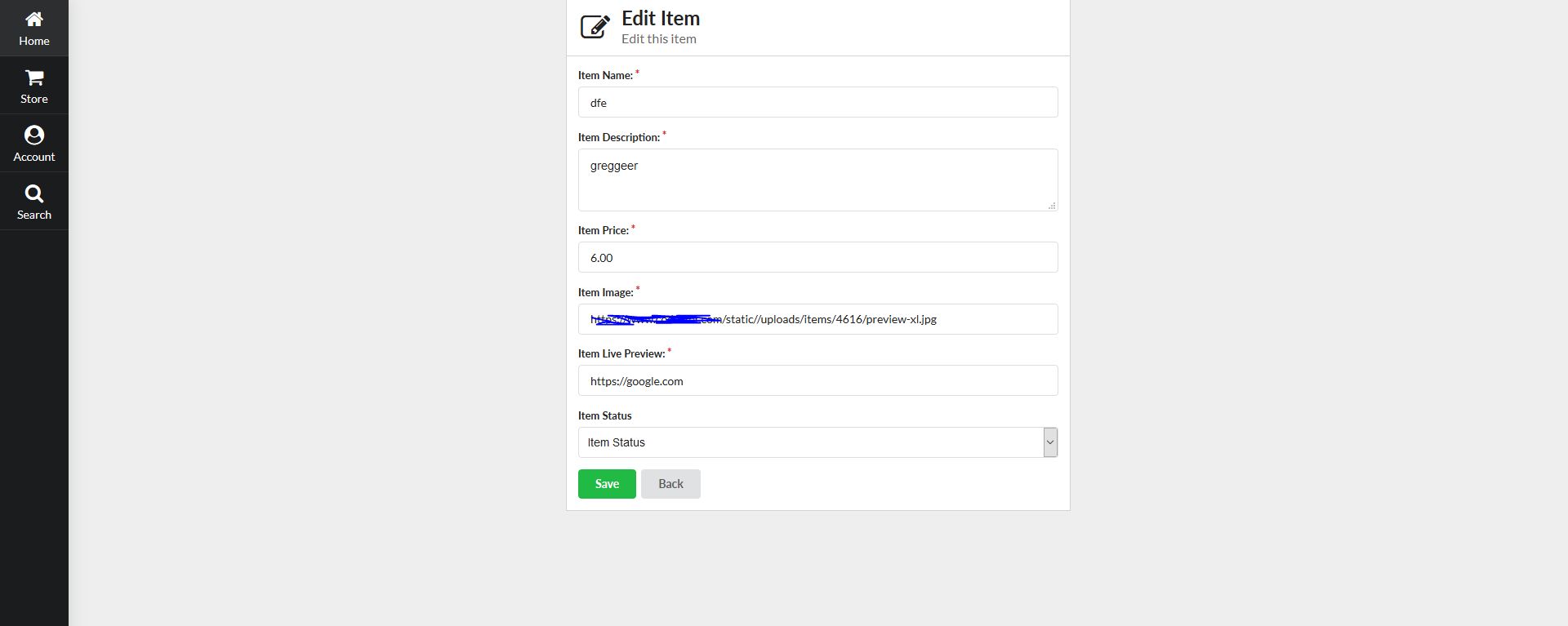The width and height of the screenshot is (1568, 626).
Task: Click the Item Description resize handle
Action: (x=1052, y=206)
